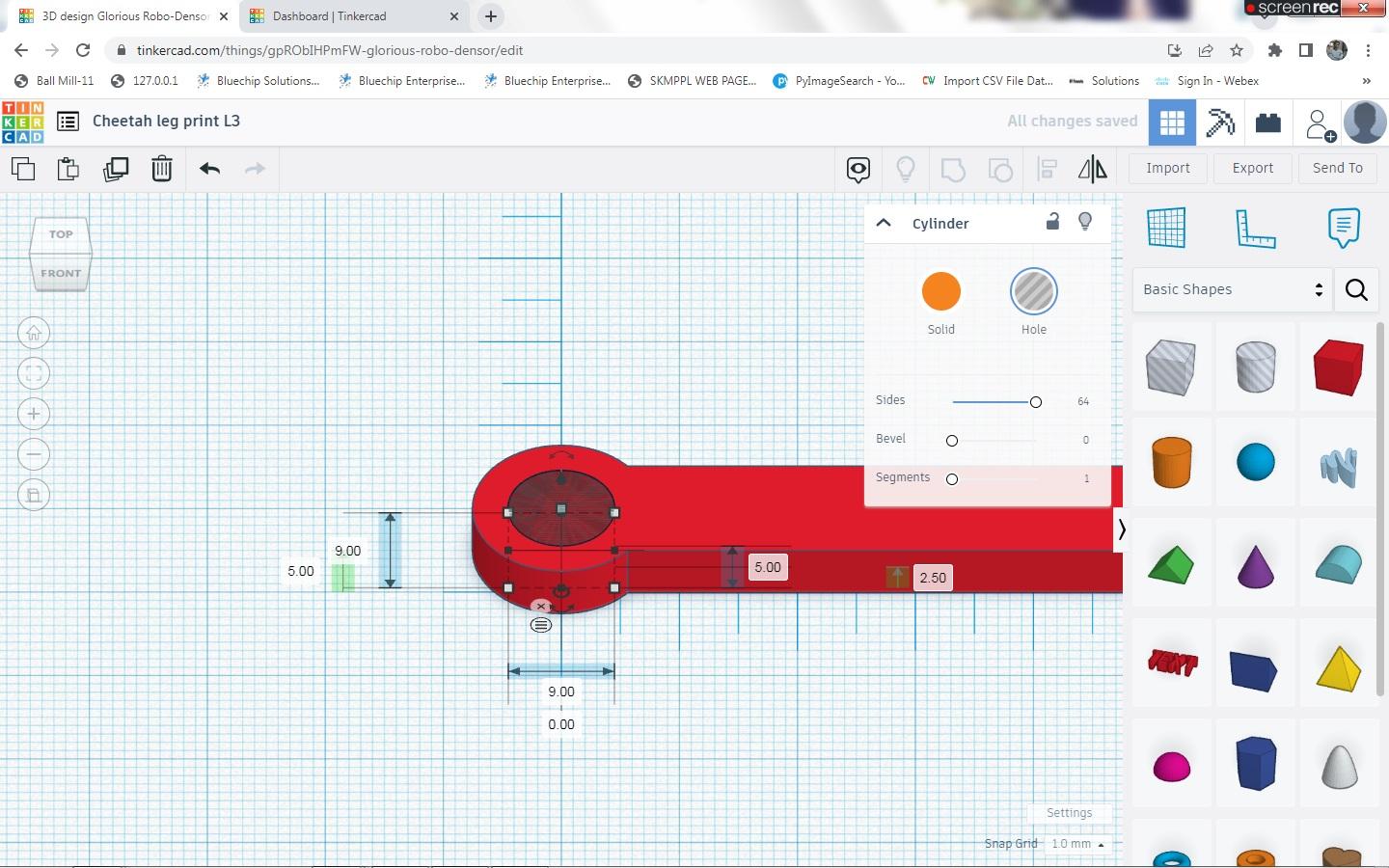Collapse the Cylinder properties panel

[884, 223]
